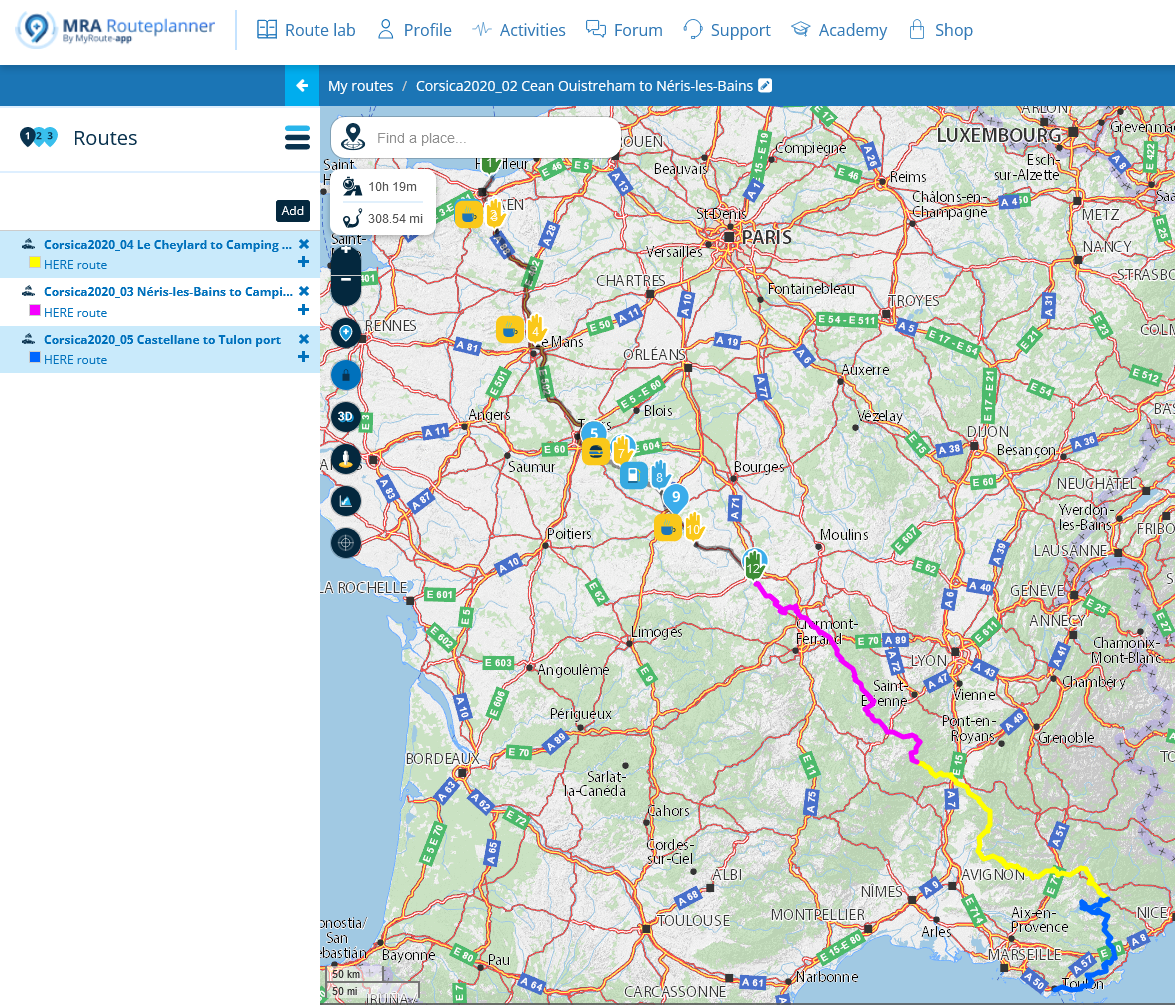This screenshot has height=1005, width=1175.
Task: Click the coffee stop marker near waypoint 4
Action: click(x=509, y=329)
